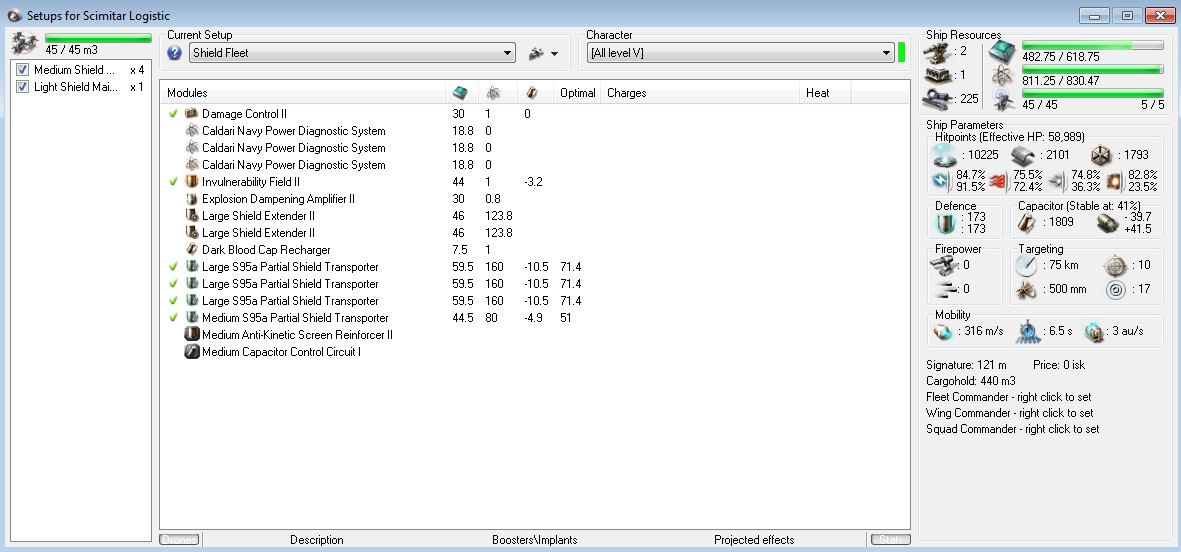Click the Wing Commander line

1009,413
